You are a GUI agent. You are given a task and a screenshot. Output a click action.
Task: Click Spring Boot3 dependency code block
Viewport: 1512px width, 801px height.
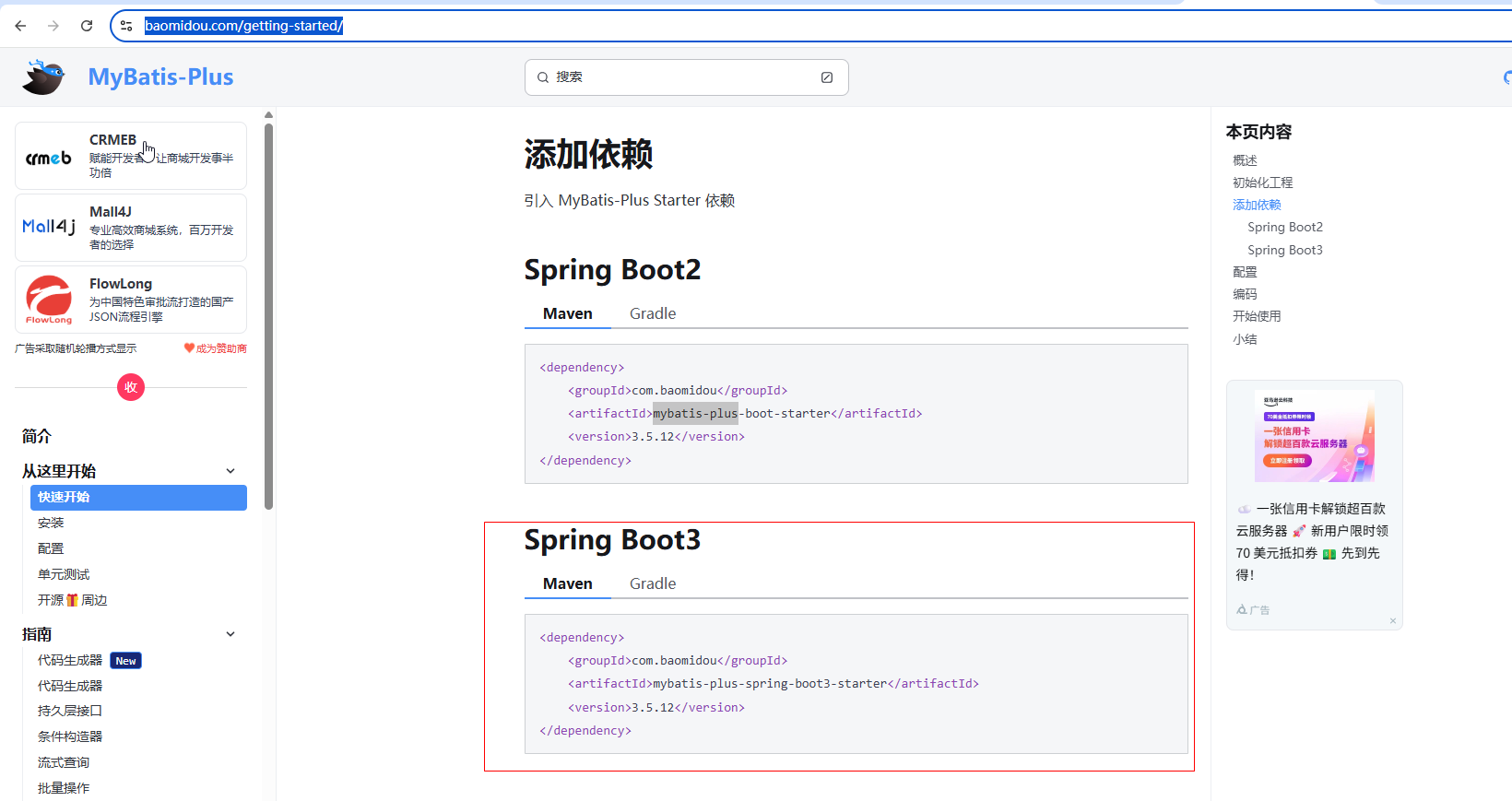(856, 684)
